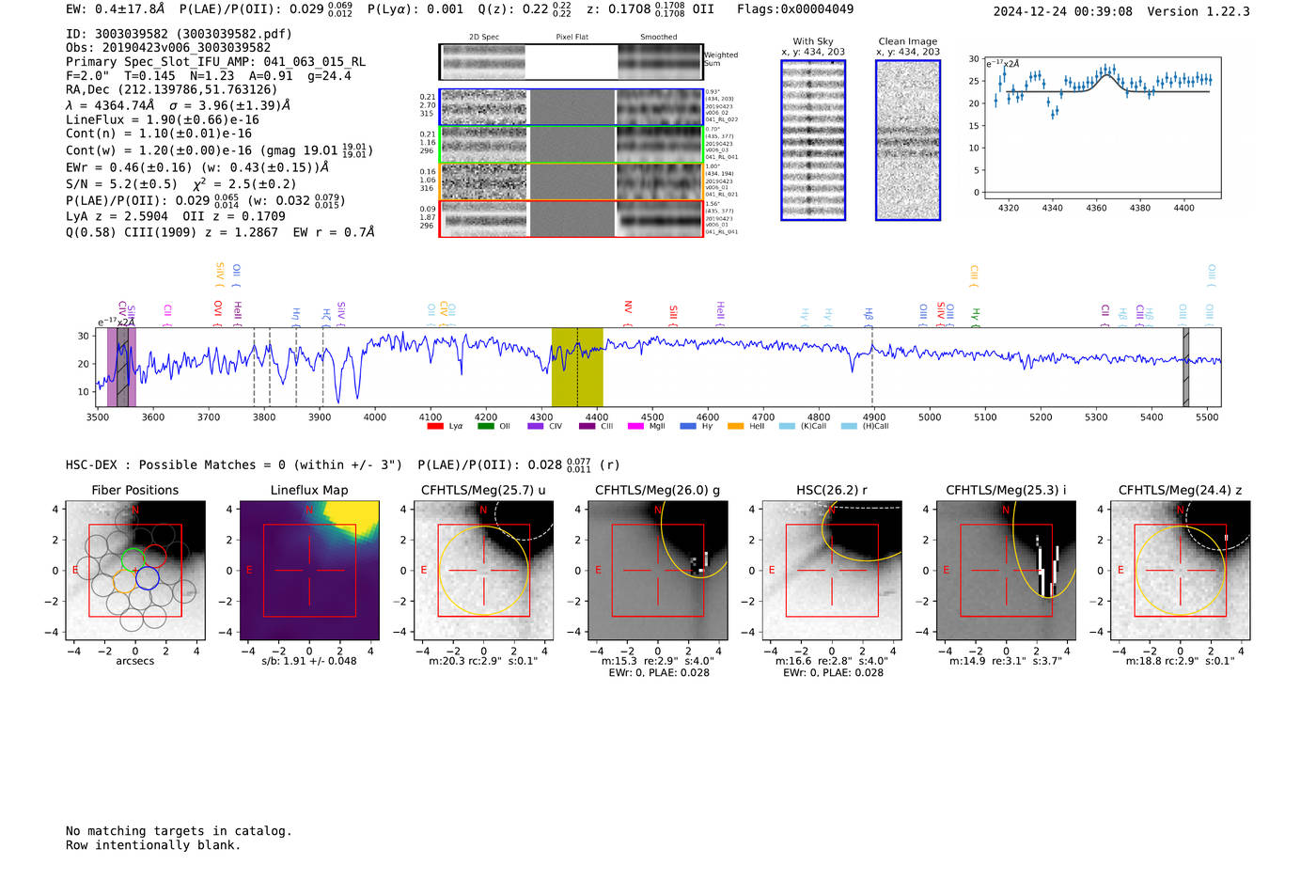The image size is (1316, 896).
Task: Click the Version 1.22.3 label
Action: click(x=1198, y=12)
